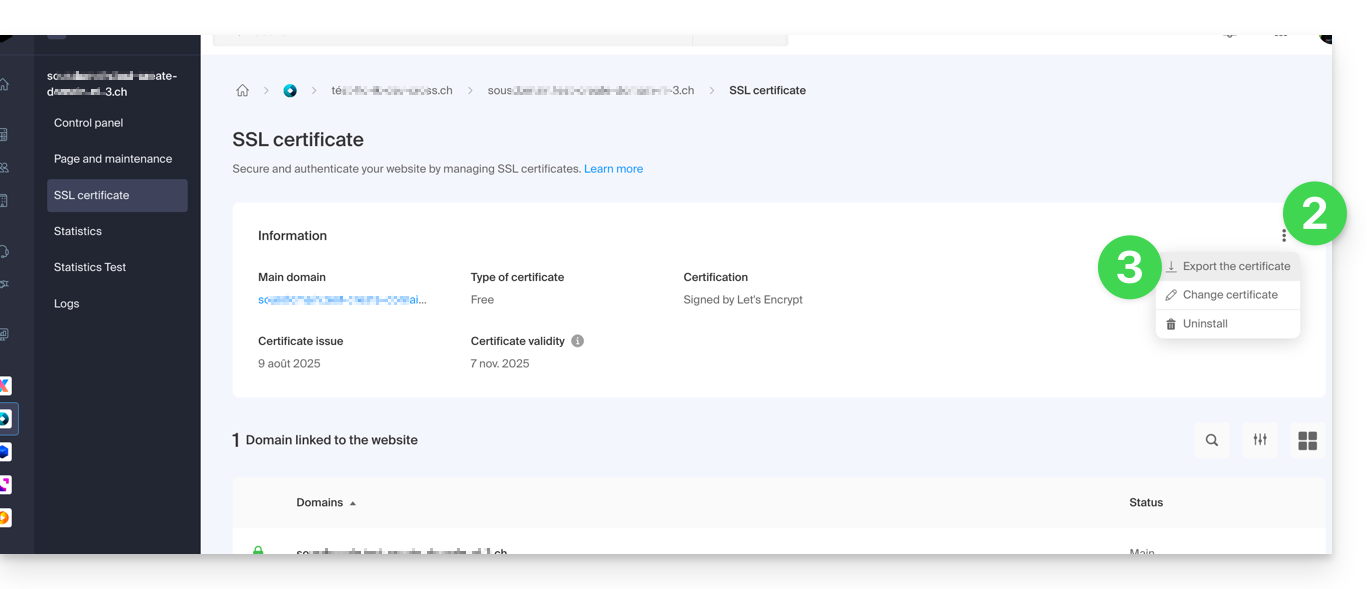Click the search magnifier above the domains table
The width and height of the screenshot is (1367, 589).
(x=1211, y=440)
